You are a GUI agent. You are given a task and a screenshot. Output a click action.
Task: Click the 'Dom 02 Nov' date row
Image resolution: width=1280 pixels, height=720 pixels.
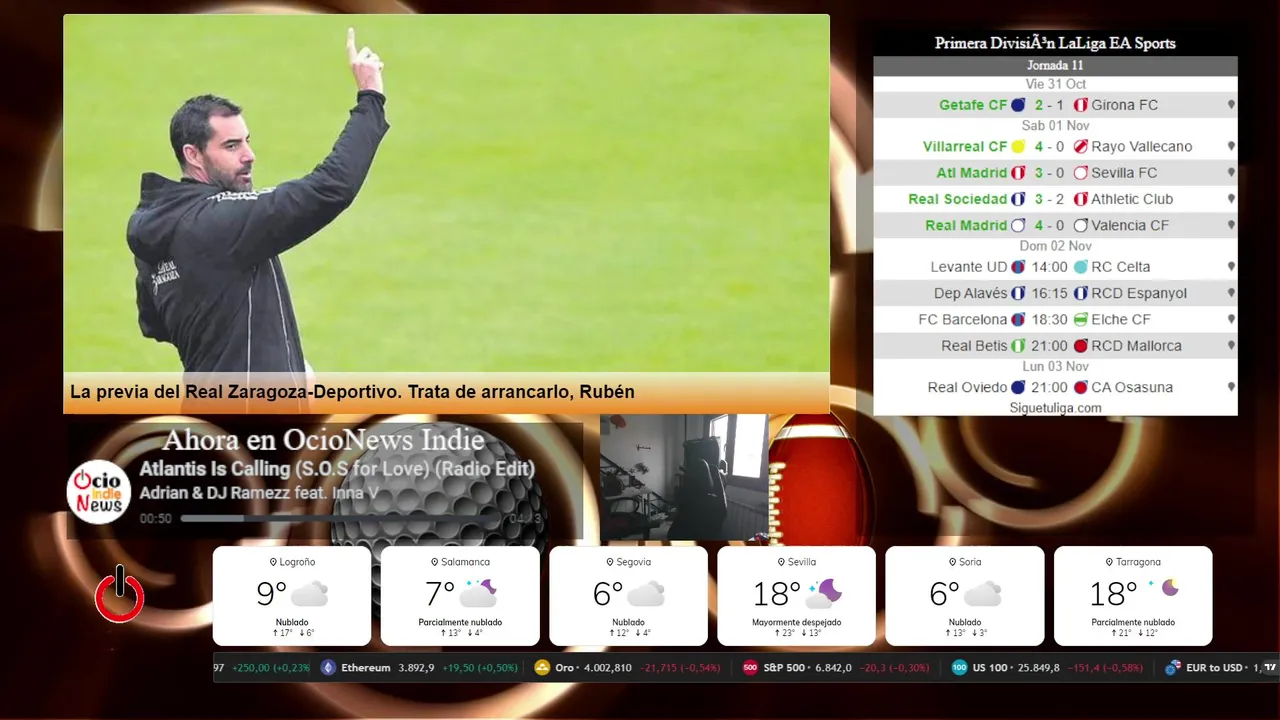point(1055,246)
